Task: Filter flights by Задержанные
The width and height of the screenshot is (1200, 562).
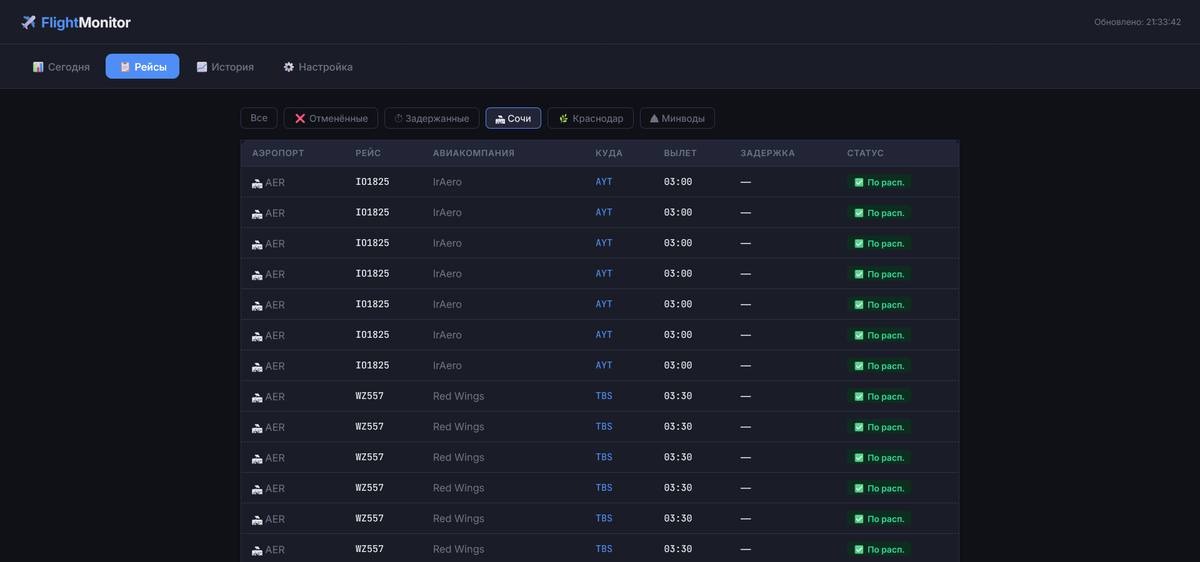Action: tap(432, 118)
